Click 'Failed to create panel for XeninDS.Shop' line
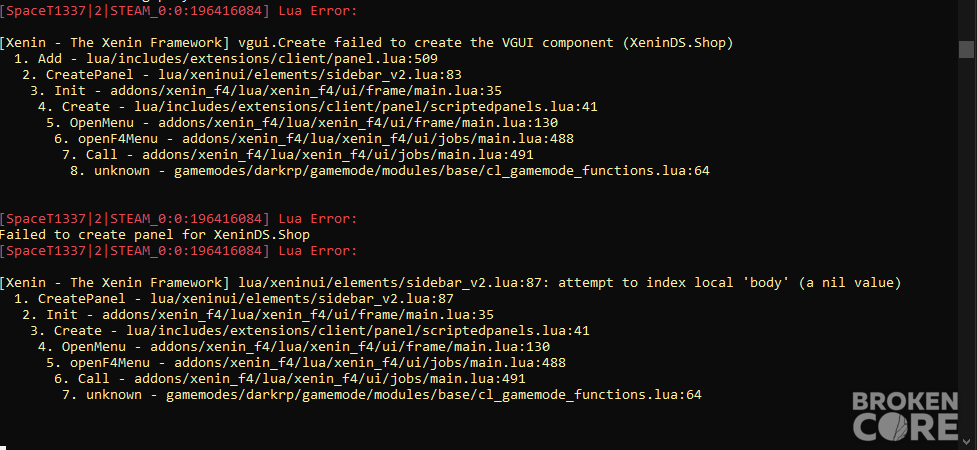The image size is (977, 450). click(x=155, y=235)
